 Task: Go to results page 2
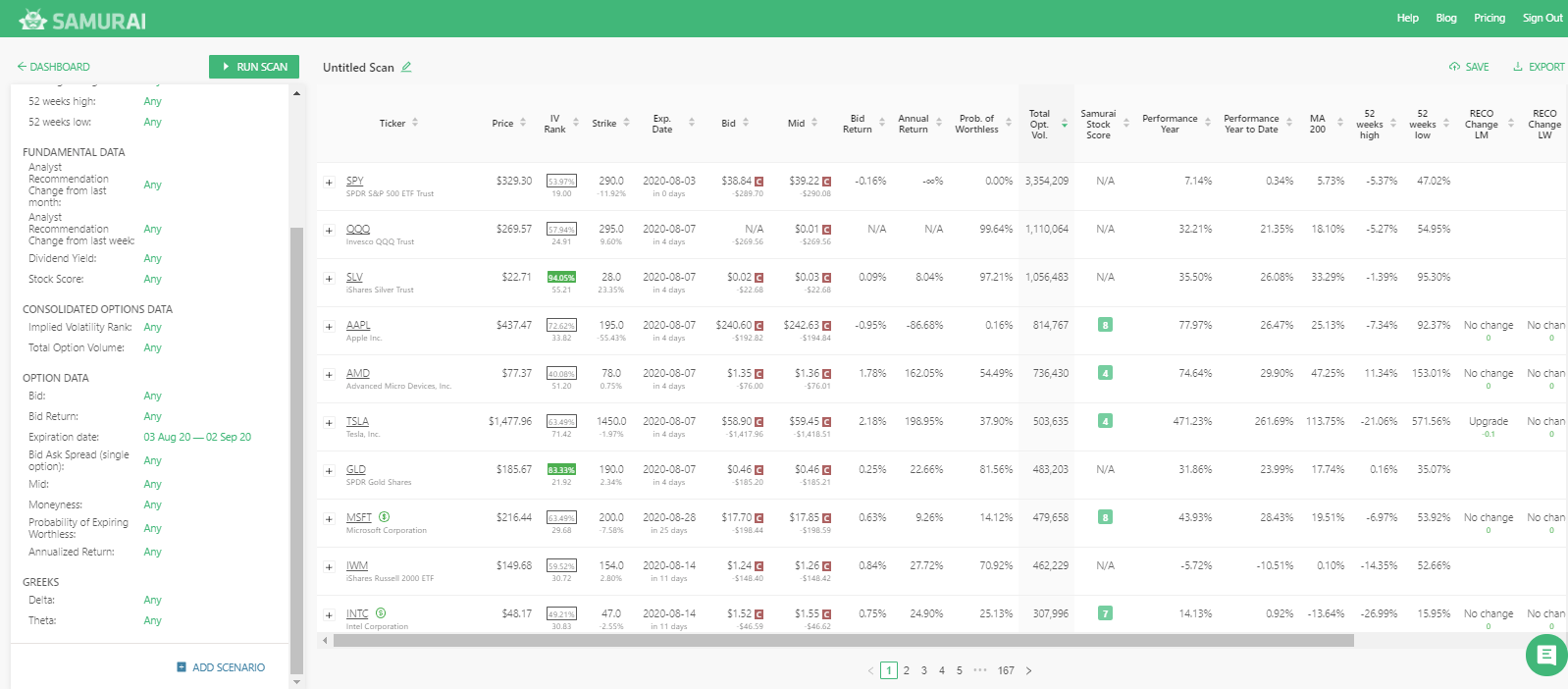tap(906, 671)
